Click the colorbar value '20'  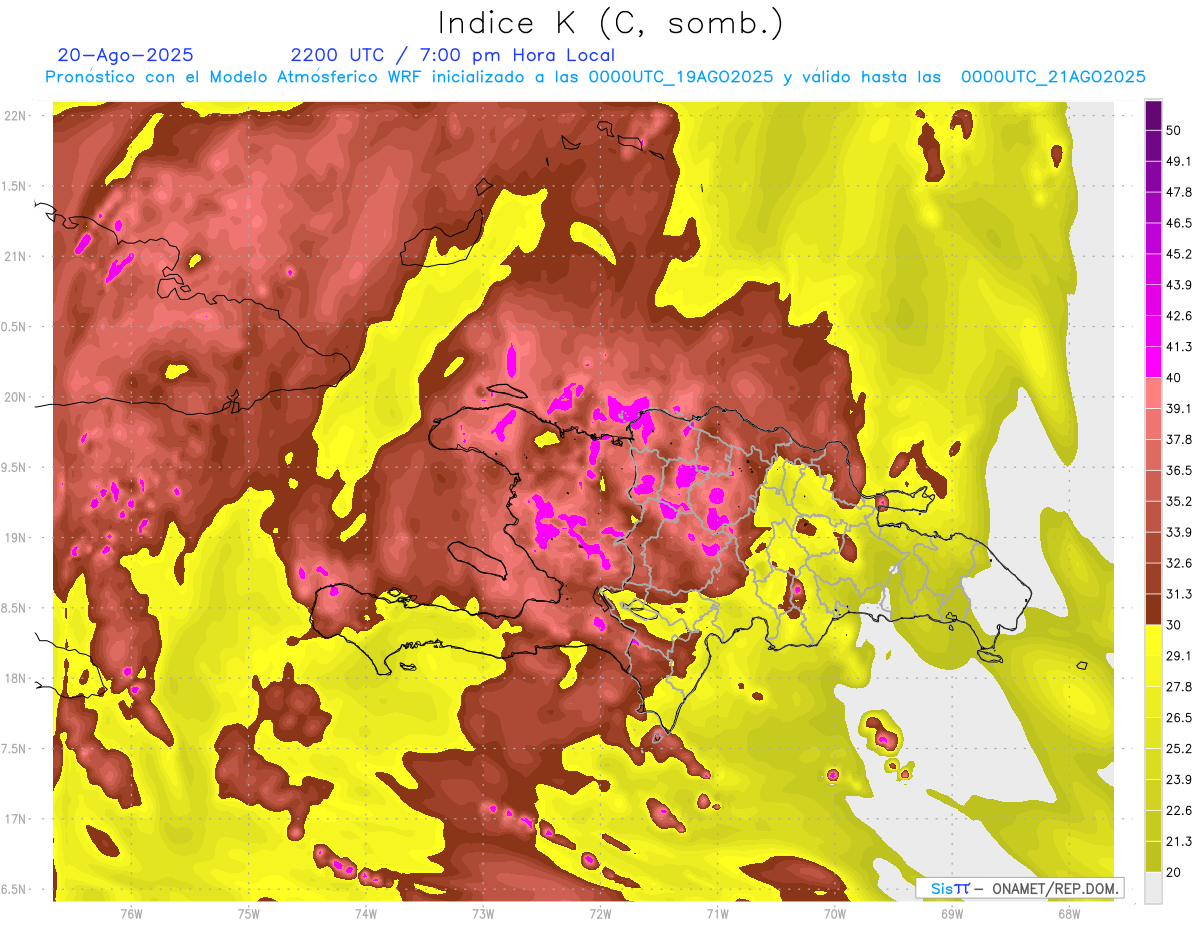tap(1174, 872)
